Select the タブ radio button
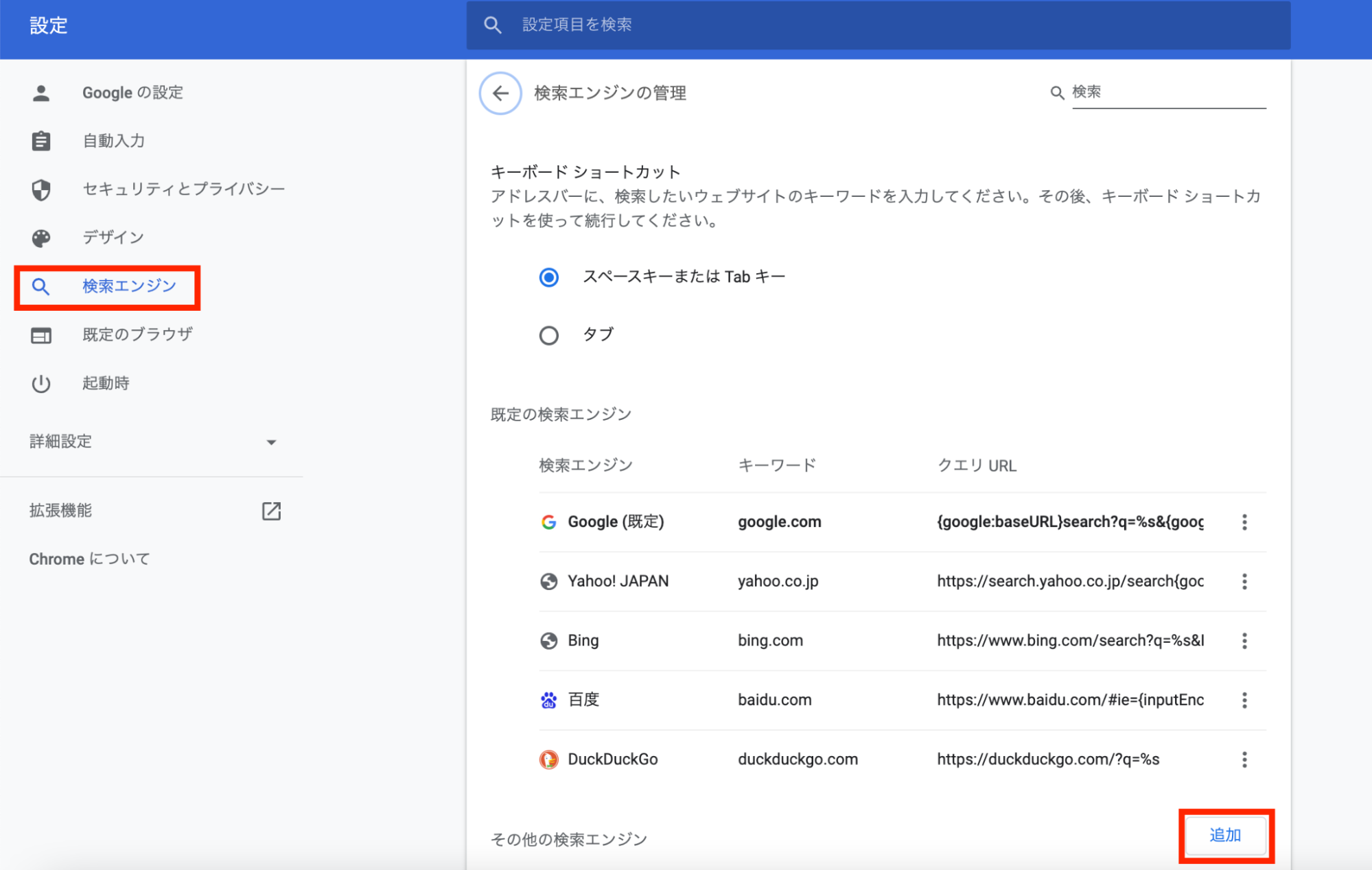1372x870 pixels. [548, 336]
